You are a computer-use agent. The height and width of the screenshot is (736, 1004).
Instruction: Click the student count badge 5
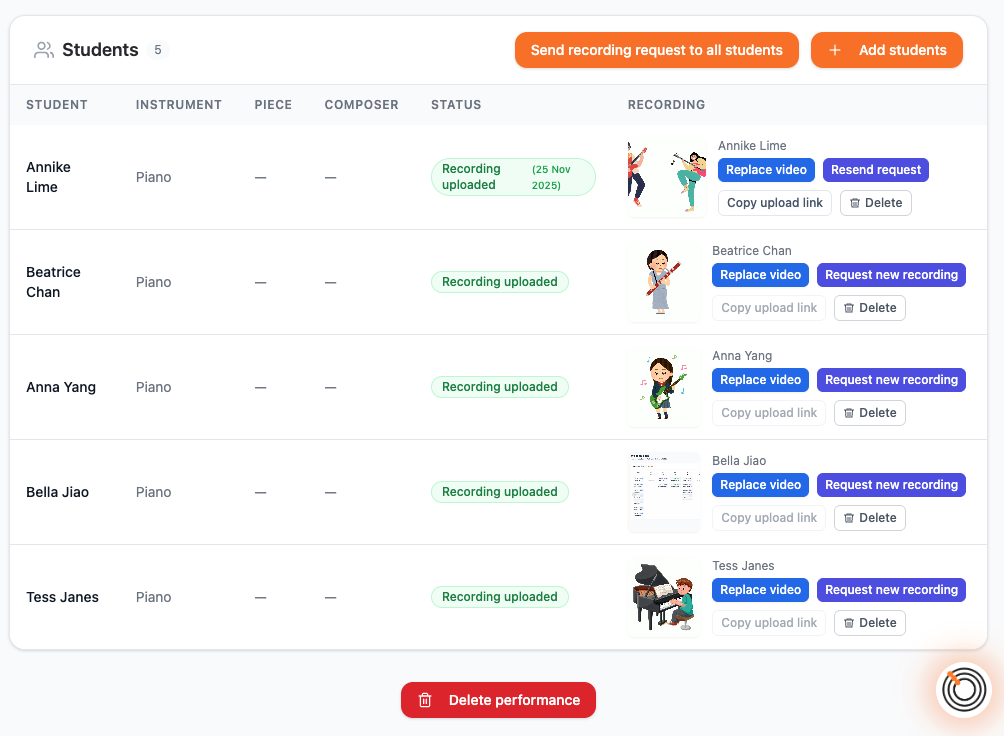pos(158,50)
